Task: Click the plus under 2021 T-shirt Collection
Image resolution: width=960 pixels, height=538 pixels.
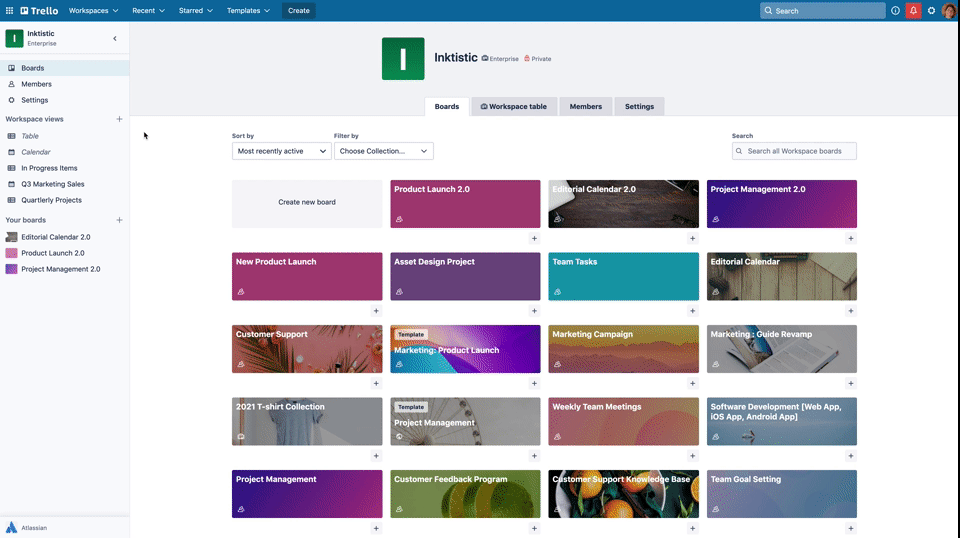Action: pyautogui.click(x=376, y=456)
